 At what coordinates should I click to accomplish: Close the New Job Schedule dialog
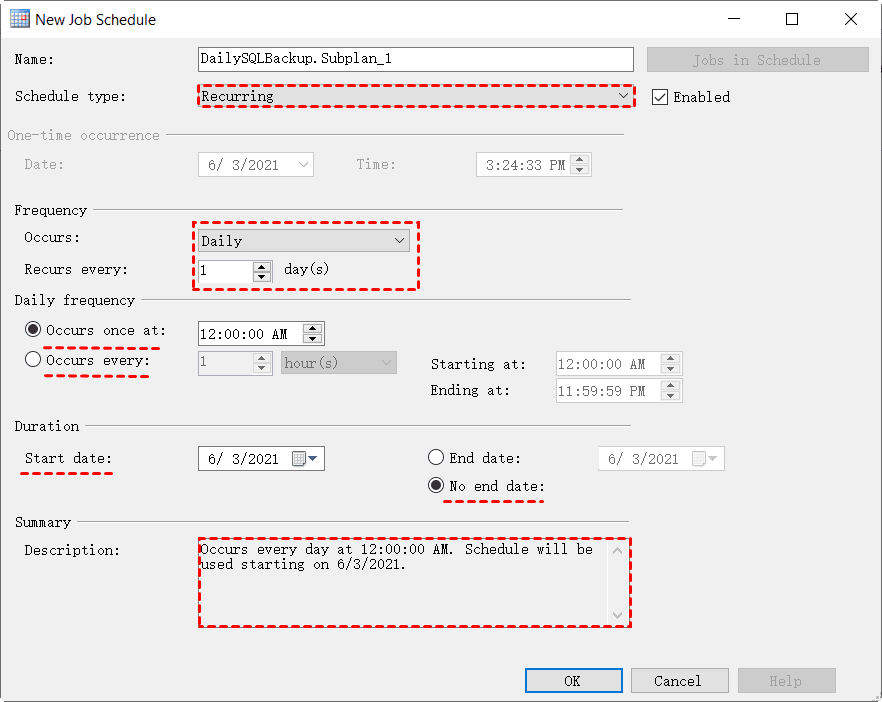click(x=850, y=19)
